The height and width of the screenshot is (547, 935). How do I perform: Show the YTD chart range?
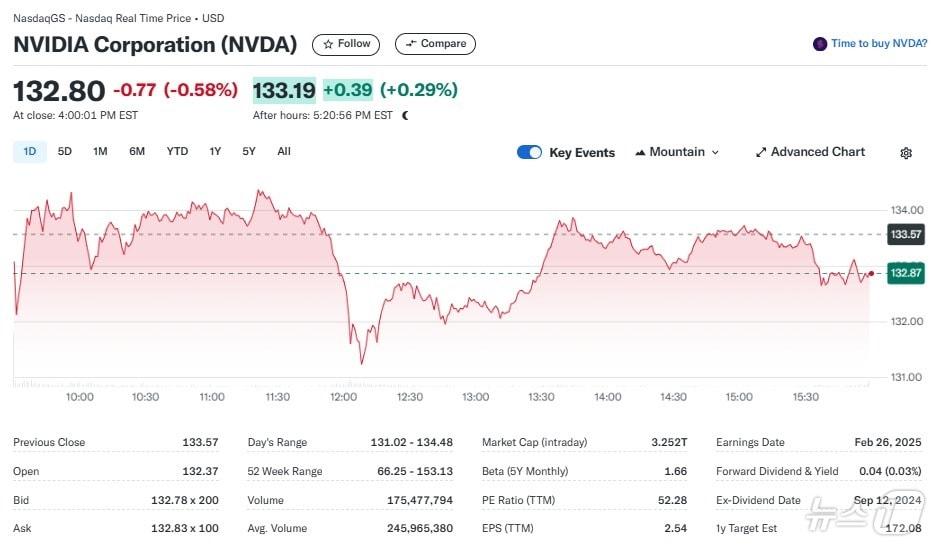[177, 151]
